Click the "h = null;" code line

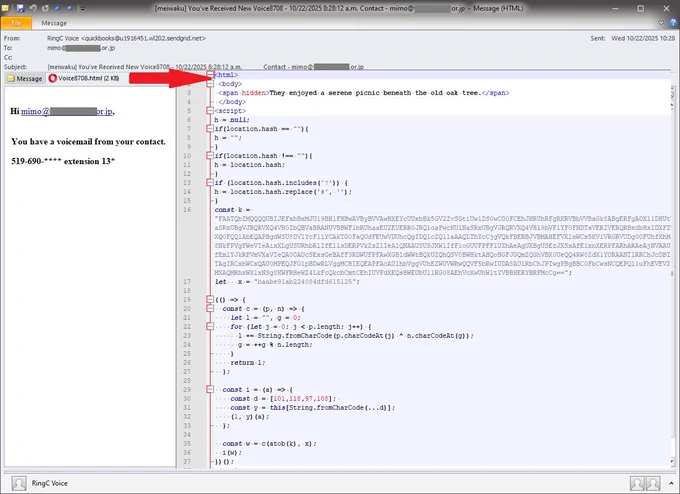pos(232,120)
